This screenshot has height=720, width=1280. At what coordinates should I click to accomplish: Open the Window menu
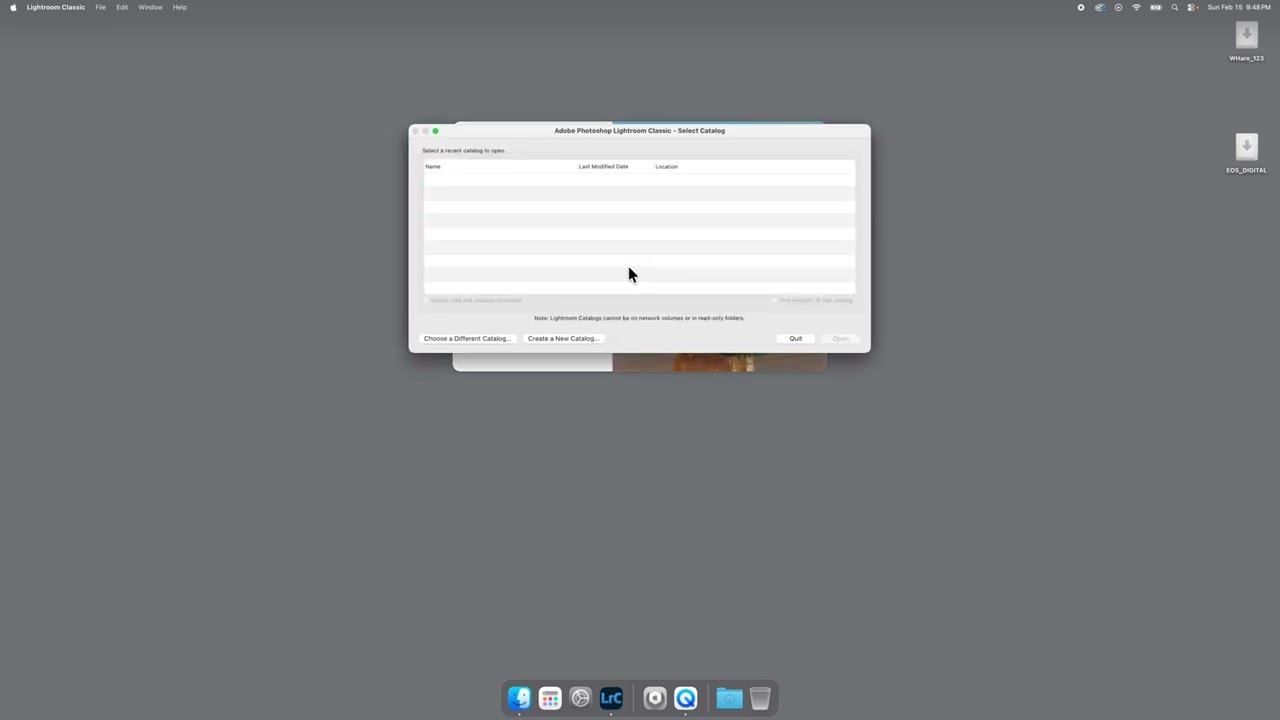[x=150, y=7]
